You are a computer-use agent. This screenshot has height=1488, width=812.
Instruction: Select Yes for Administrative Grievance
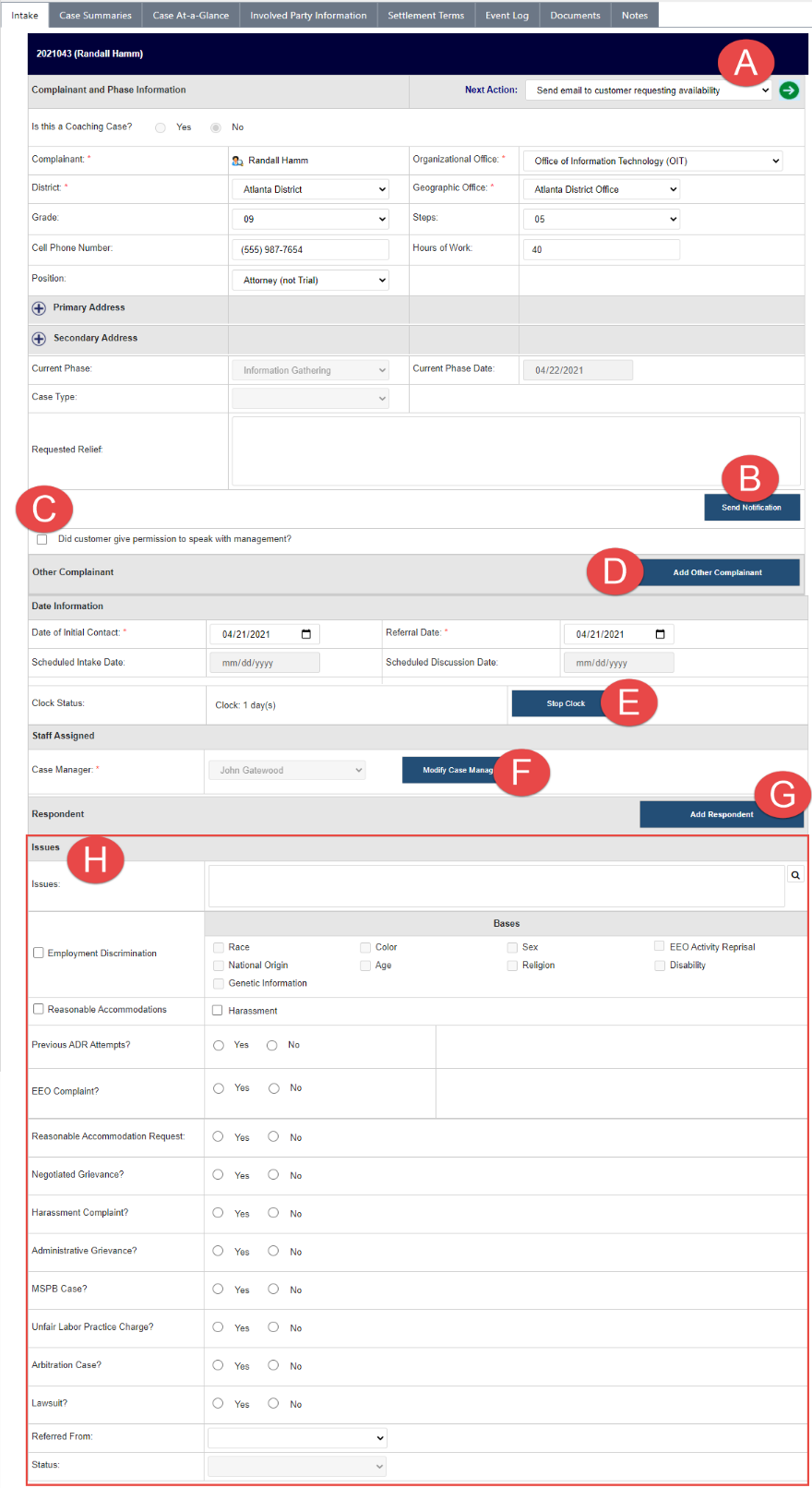point(218,1251)
